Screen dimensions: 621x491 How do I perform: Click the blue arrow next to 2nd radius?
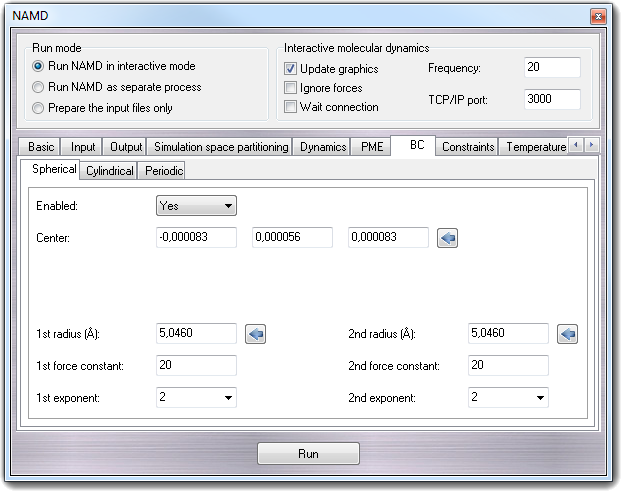point(567,334)
